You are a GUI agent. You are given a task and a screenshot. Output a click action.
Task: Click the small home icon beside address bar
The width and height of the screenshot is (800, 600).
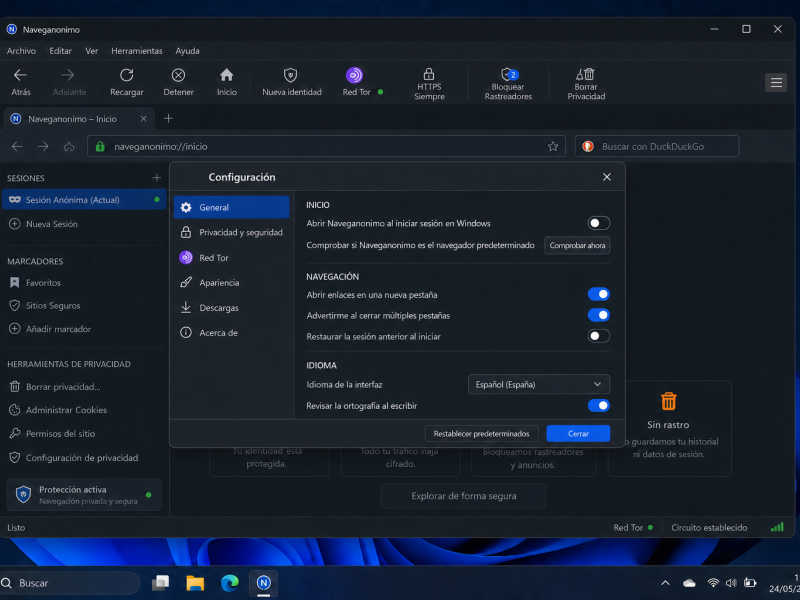(69, 147)
